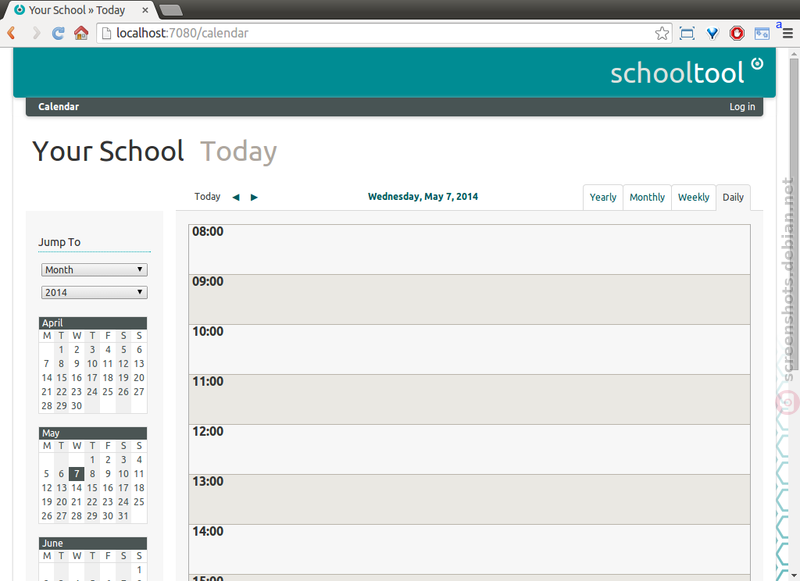800x581 pixels.
Task: Click the schooltool logo in the header
Action: click(x=686, y=72)
